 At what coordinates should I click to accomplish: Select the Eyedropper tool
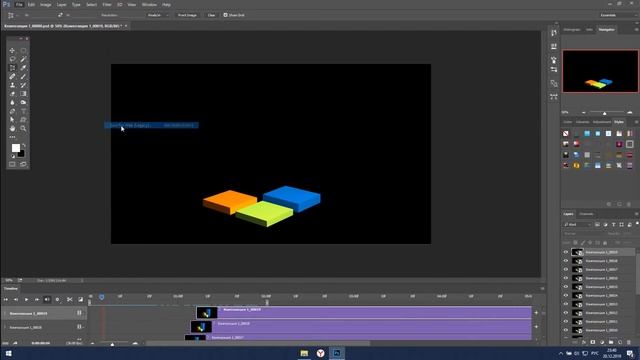pos(23,68)
